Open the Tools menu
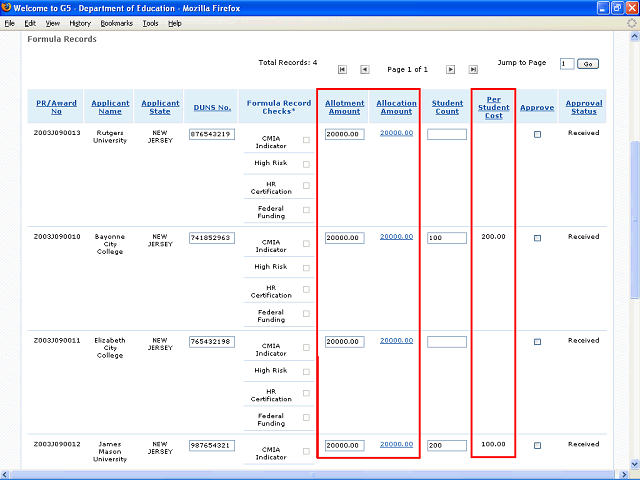Screen dimensions: 640x480 click(150, 23)
